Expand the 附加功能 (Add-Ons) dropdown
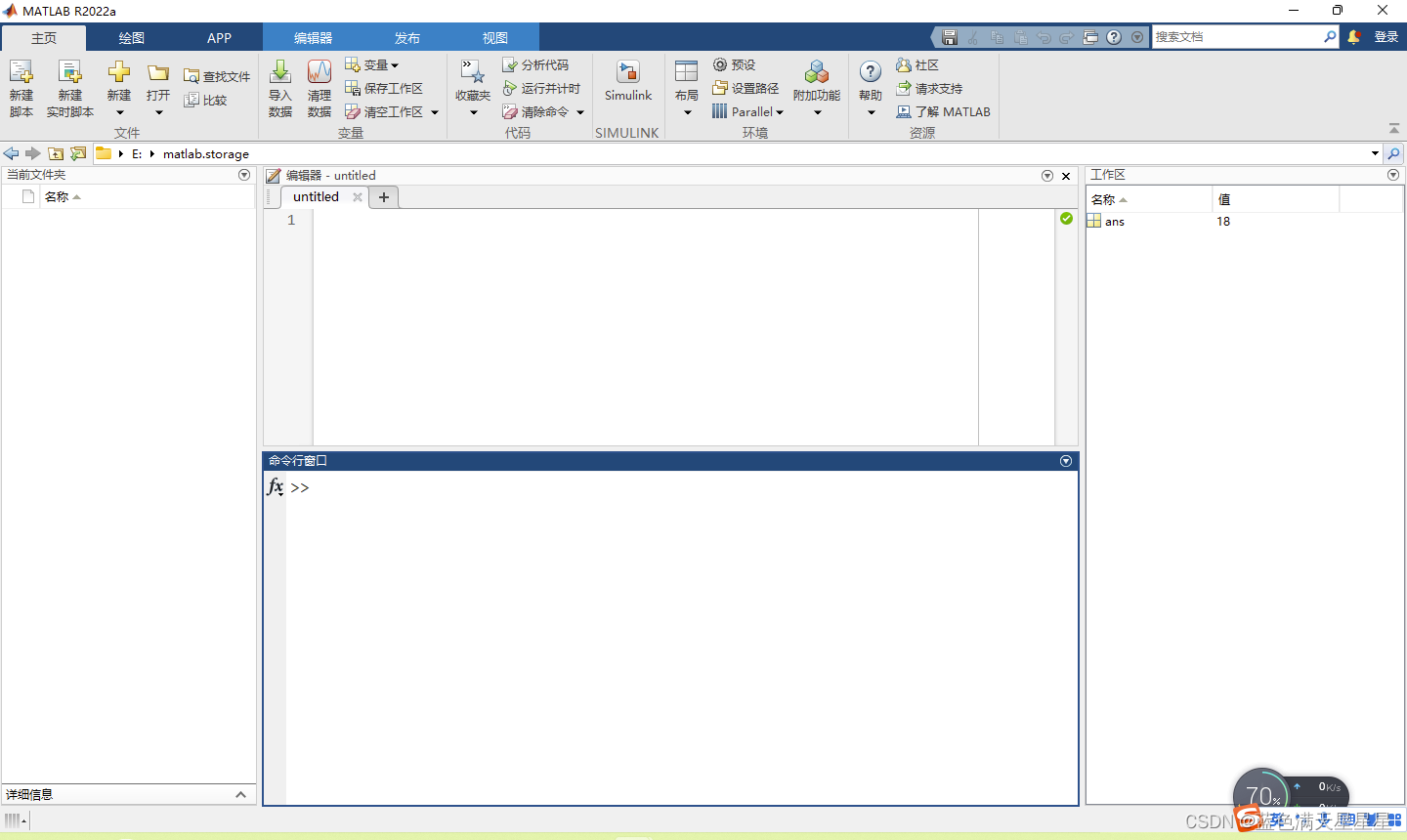Viewport: 1407px width, 840px height. pyautogui.click(x=817, y=112)
